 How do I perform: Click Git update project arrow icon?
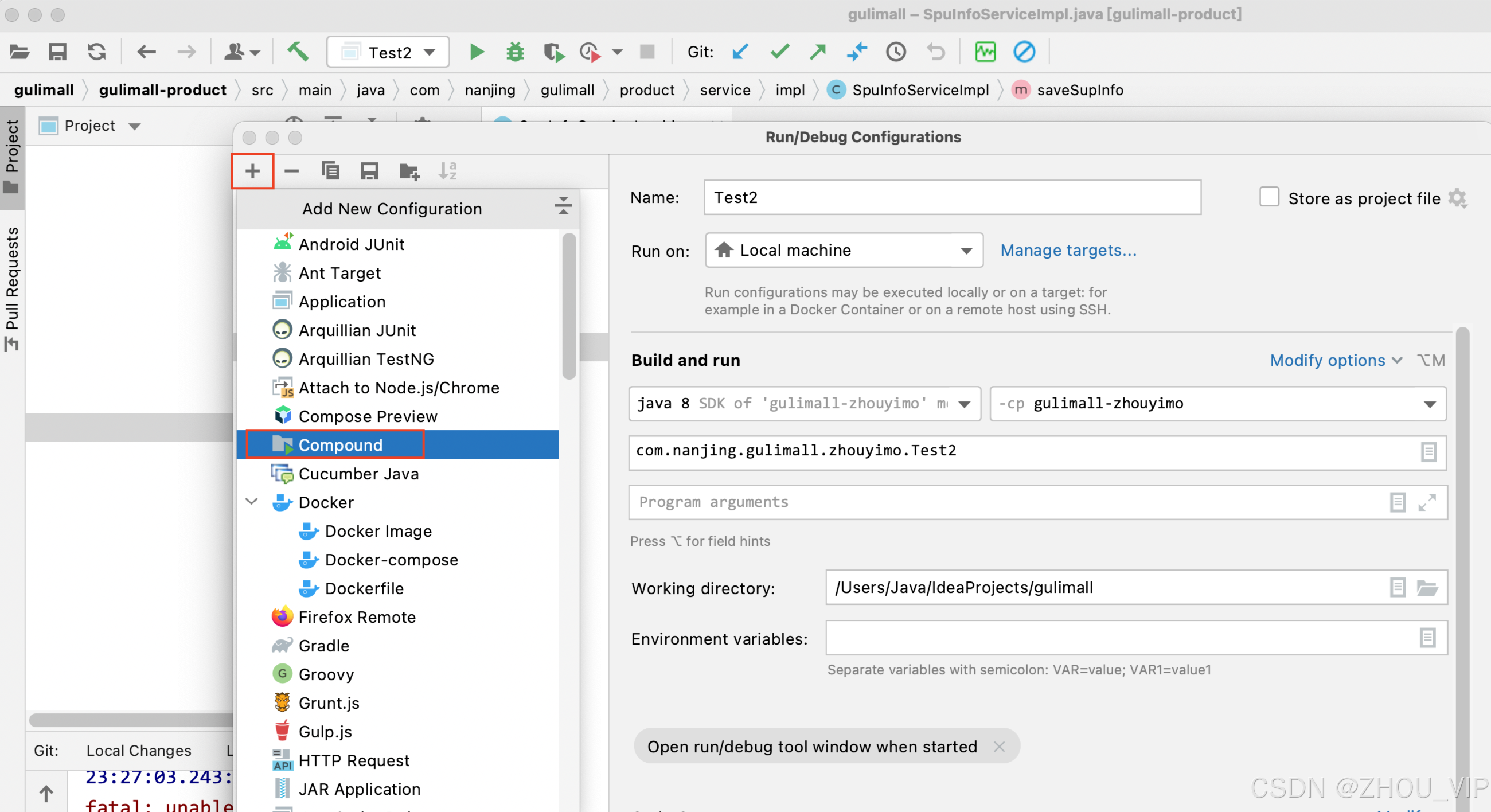tap(740, 52)
